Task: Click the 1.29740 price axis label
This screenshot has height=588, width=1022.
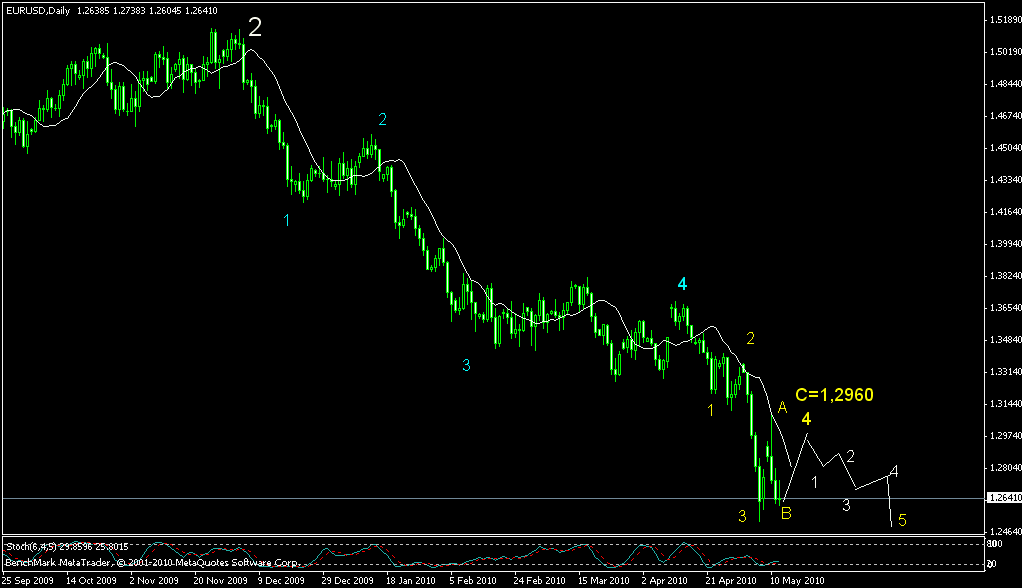Action: tap(1005, 435)
